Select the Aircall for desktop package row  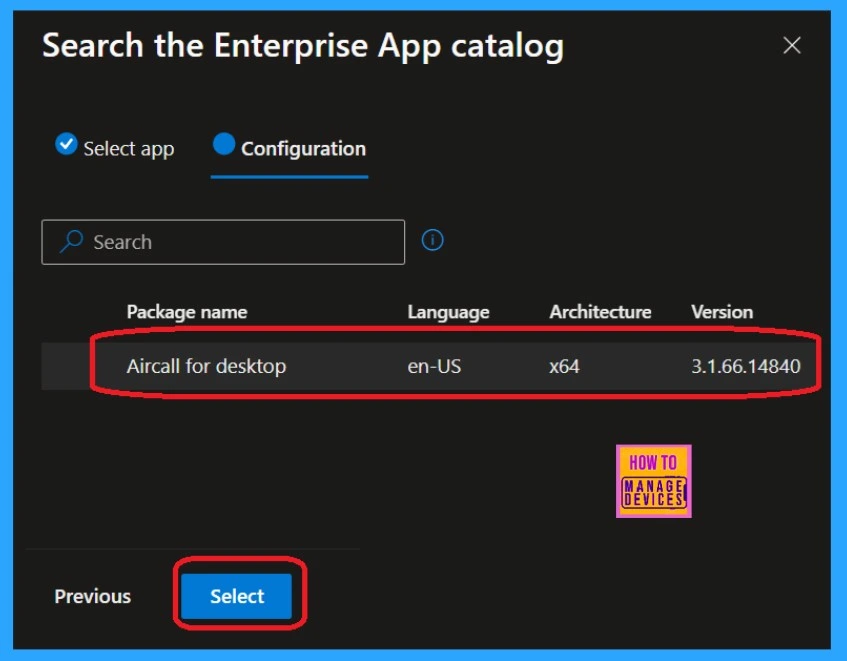coord(431,366)
